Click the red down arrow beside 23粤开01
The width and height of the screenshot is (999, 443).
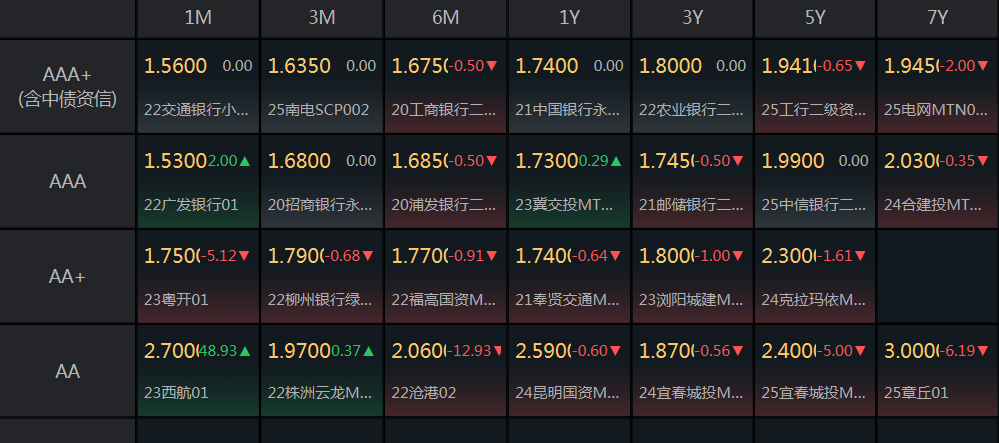(245, 256)
